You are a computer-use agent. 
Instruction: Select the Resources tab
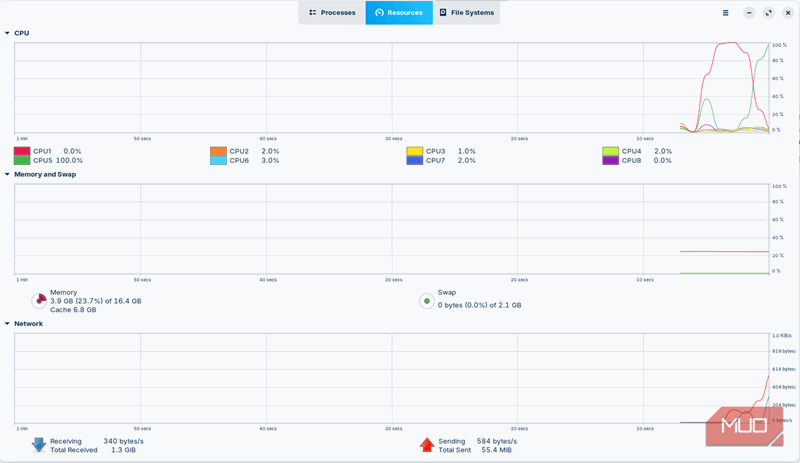tap(399, 13)
